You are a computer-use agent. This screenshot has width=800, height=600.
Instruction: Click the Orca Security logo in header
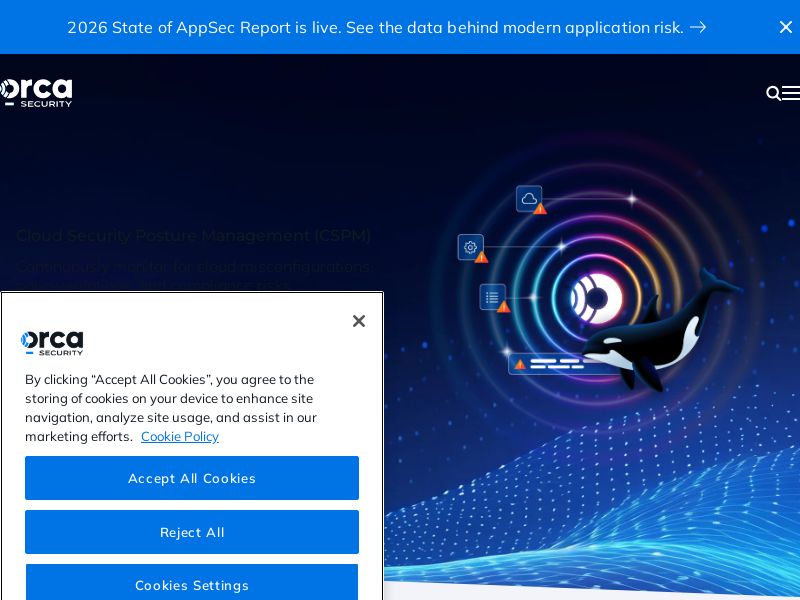click(x=36, y=92)
